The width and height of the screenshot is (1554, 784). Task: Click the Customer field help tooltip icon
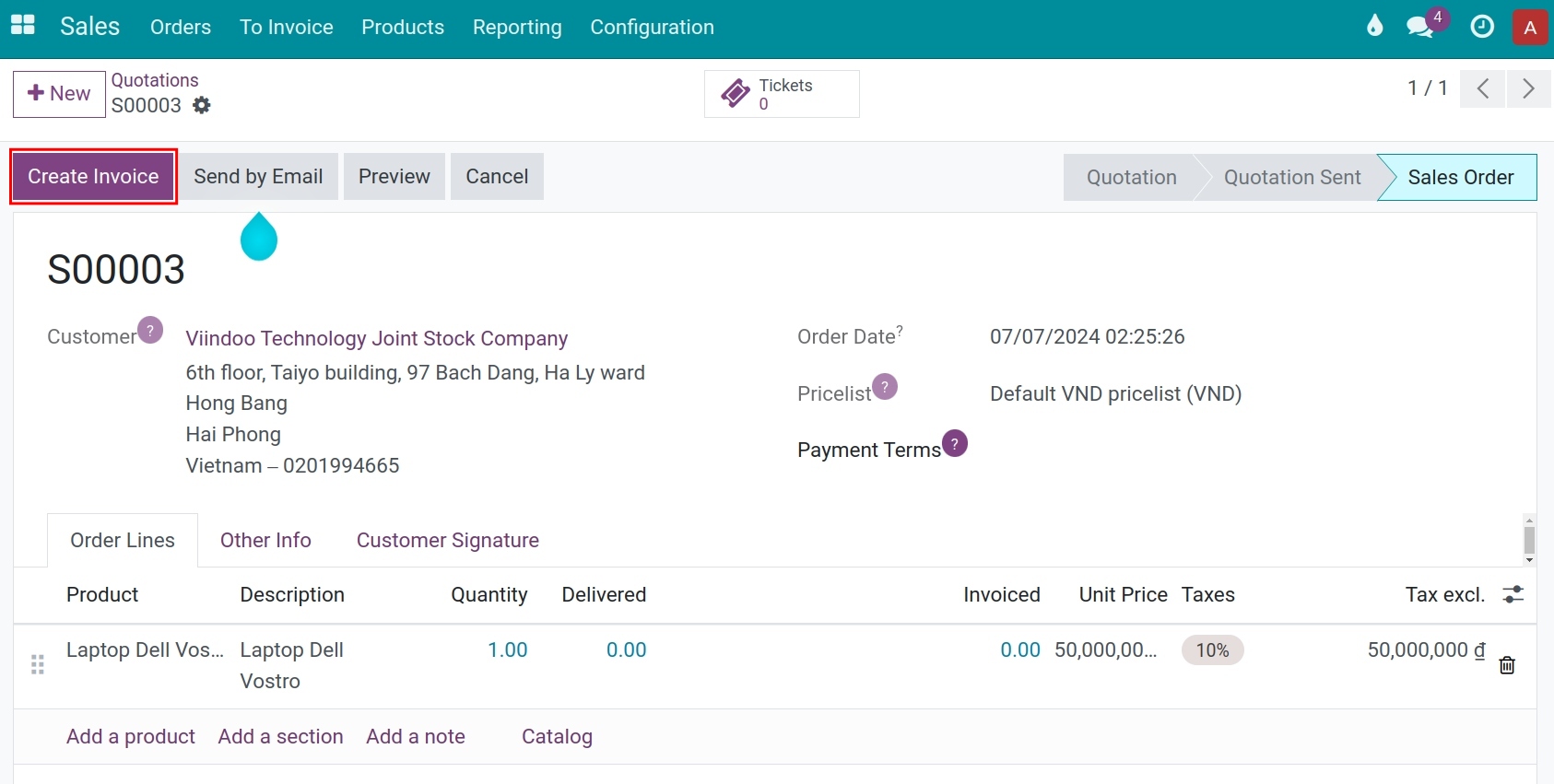[150, 330]
